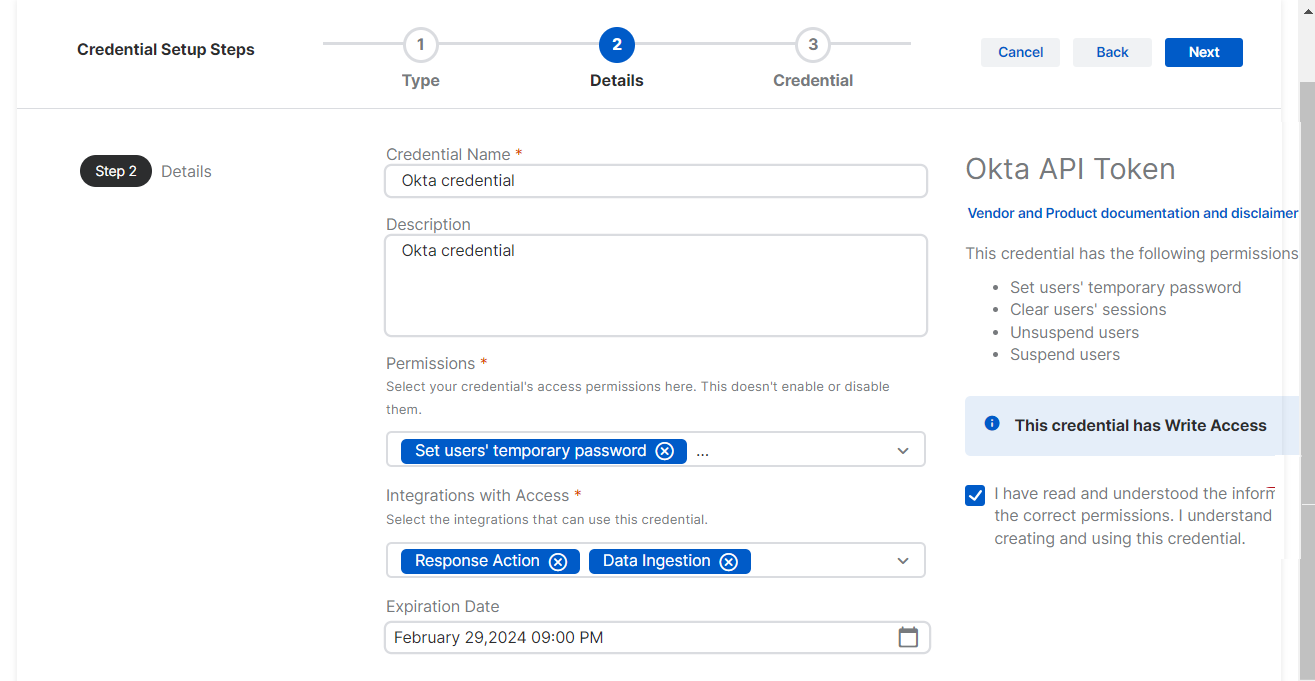Click the Write Access info icon
The width and height of the screenshot is (1315, 681).
pos(992,424)
